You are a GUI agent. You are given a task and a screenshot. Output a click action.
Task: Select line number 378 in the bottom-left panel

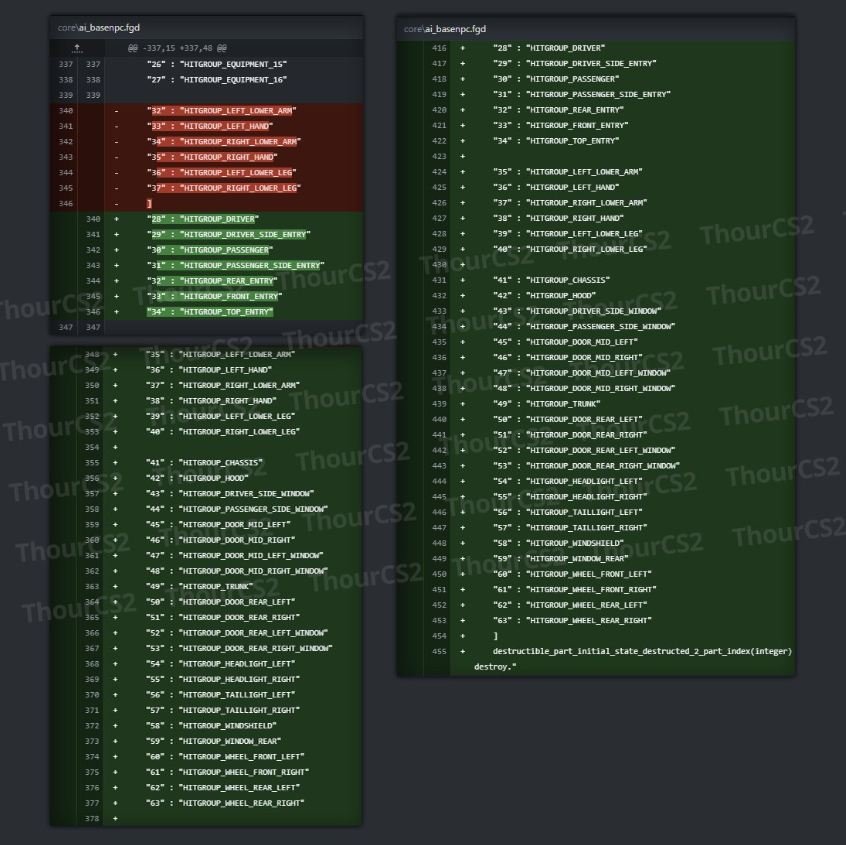click(x=93, y=818)
